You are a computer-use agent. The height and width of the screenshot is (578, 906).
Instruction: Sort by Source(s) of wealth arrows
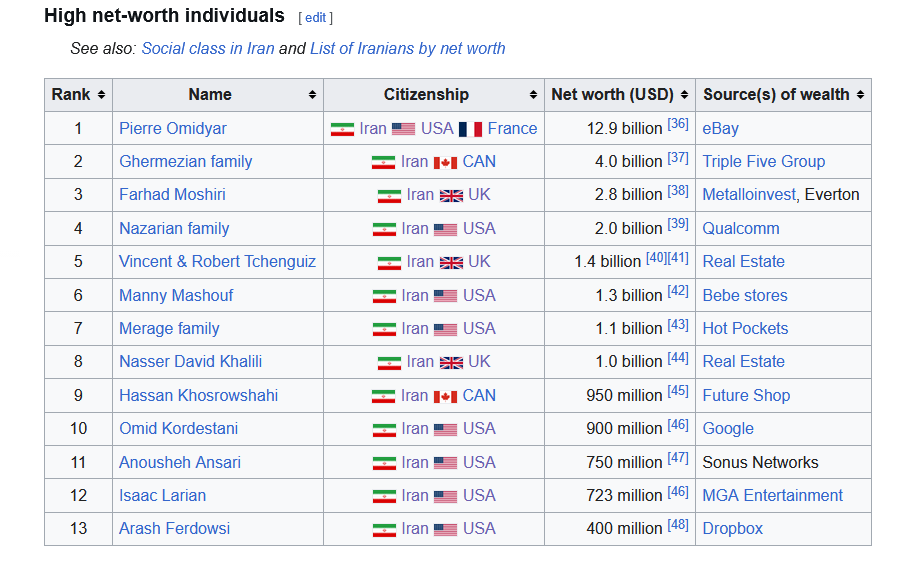(860, 95)
